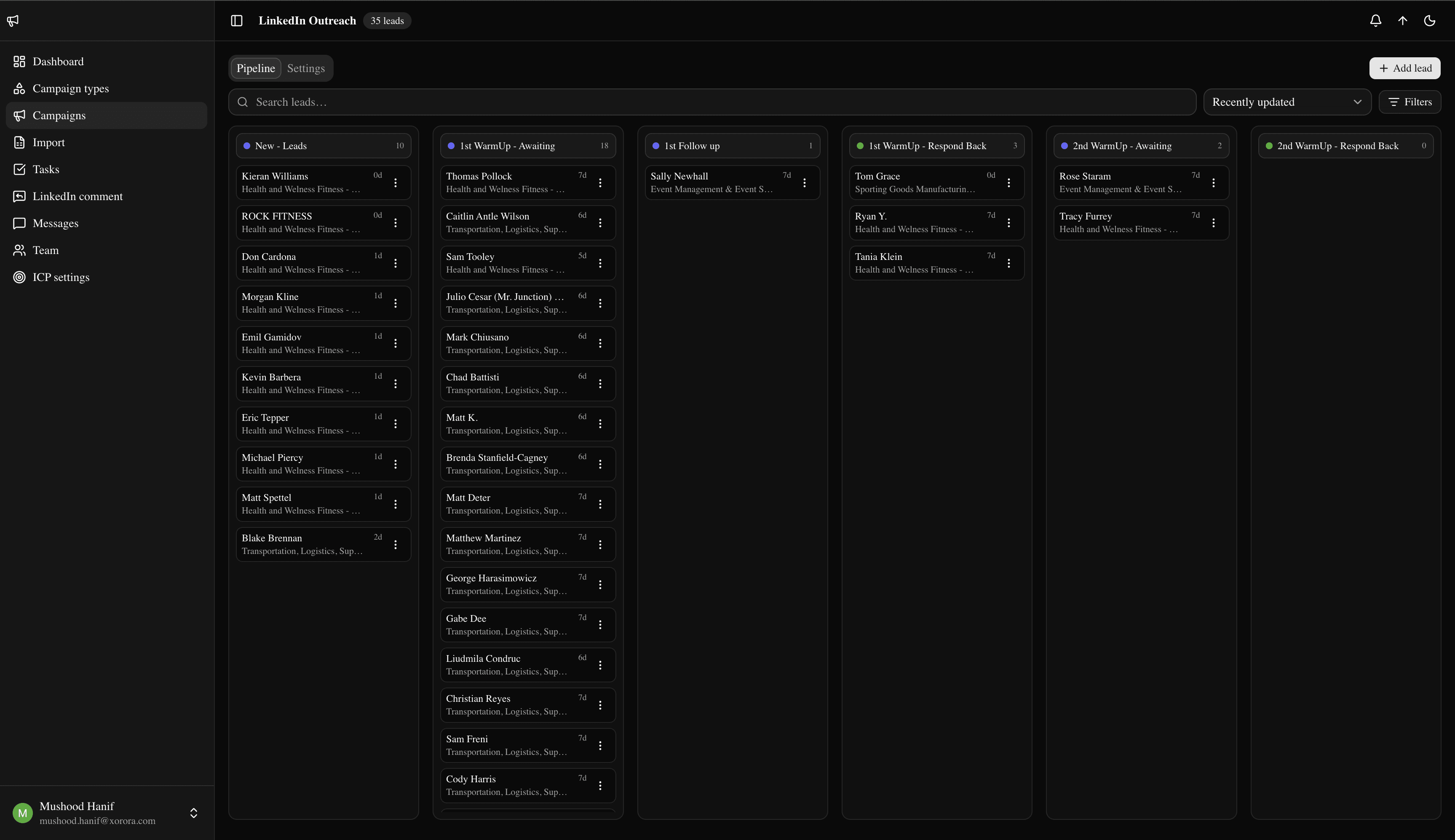The image size is (1455, 840).
Task: Open Matt Deter card options menu
Action: click(600, 504)
